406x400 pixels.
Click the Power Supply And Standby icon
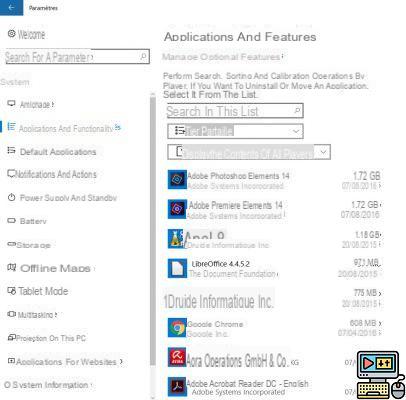click(12, 197)
